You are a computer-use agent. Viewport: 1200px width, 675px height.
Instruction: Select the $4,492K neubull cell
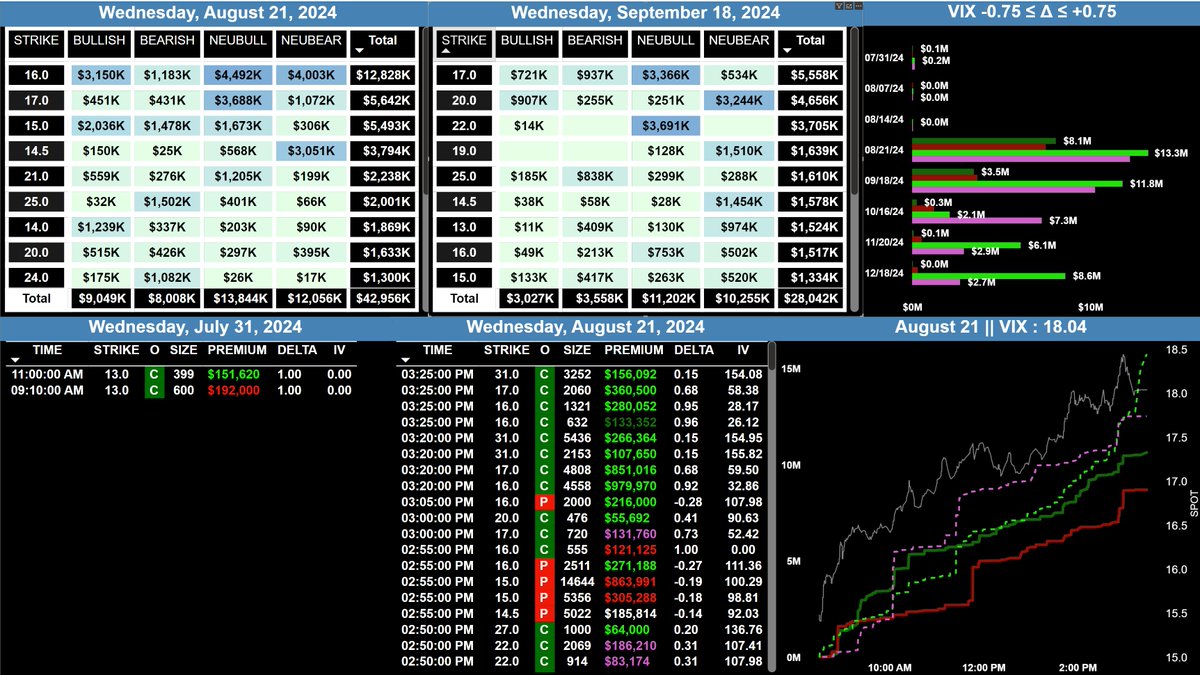click(237, 74)
